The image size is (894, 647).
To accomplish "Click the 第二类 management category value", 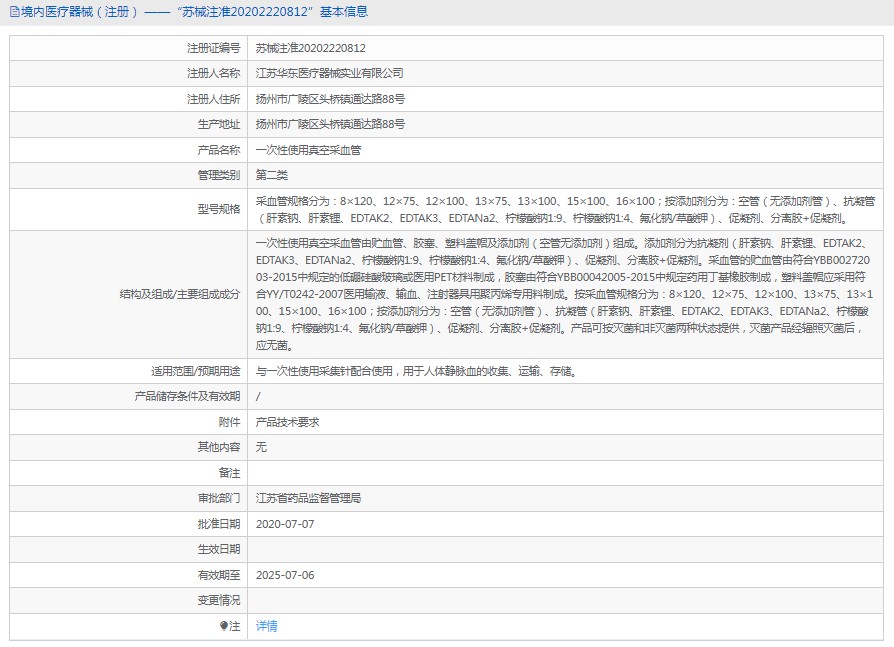I will (271, 175).
